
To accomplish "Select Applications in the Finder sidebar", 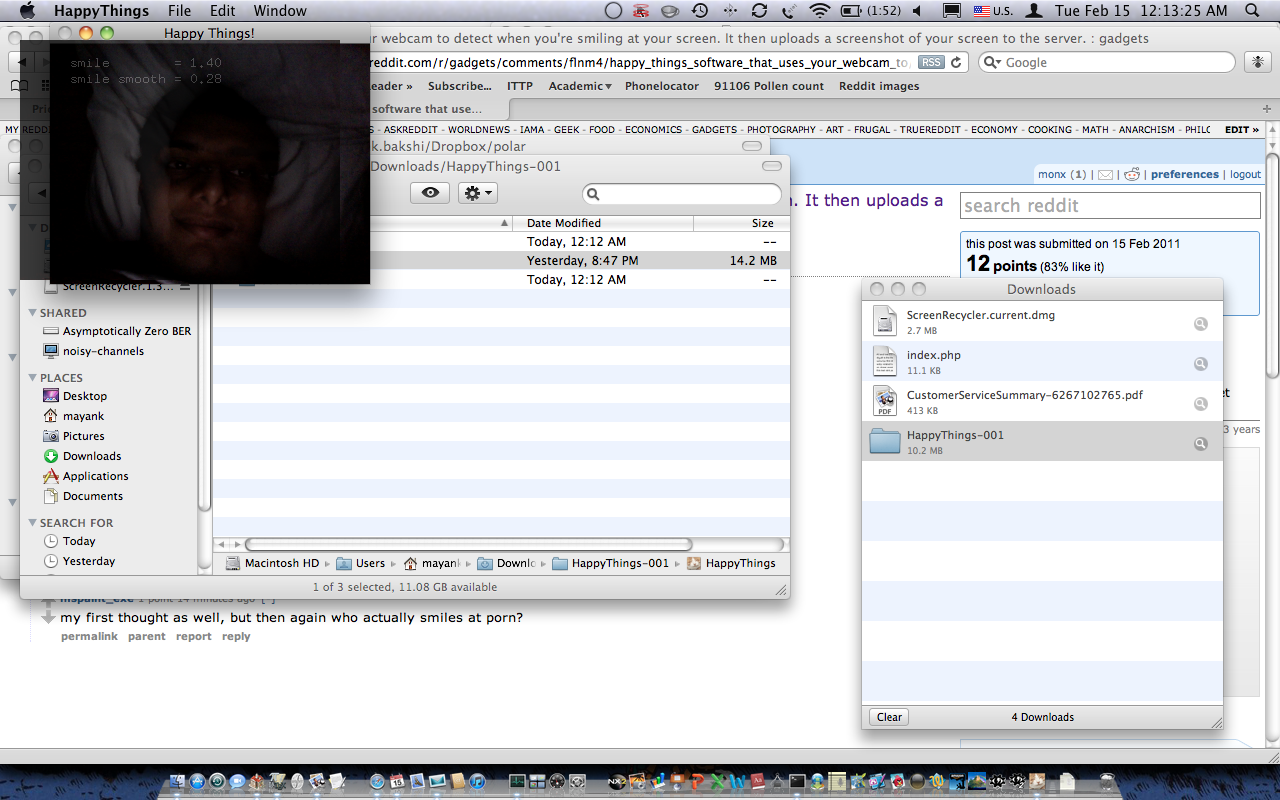I will pos(95,476).
